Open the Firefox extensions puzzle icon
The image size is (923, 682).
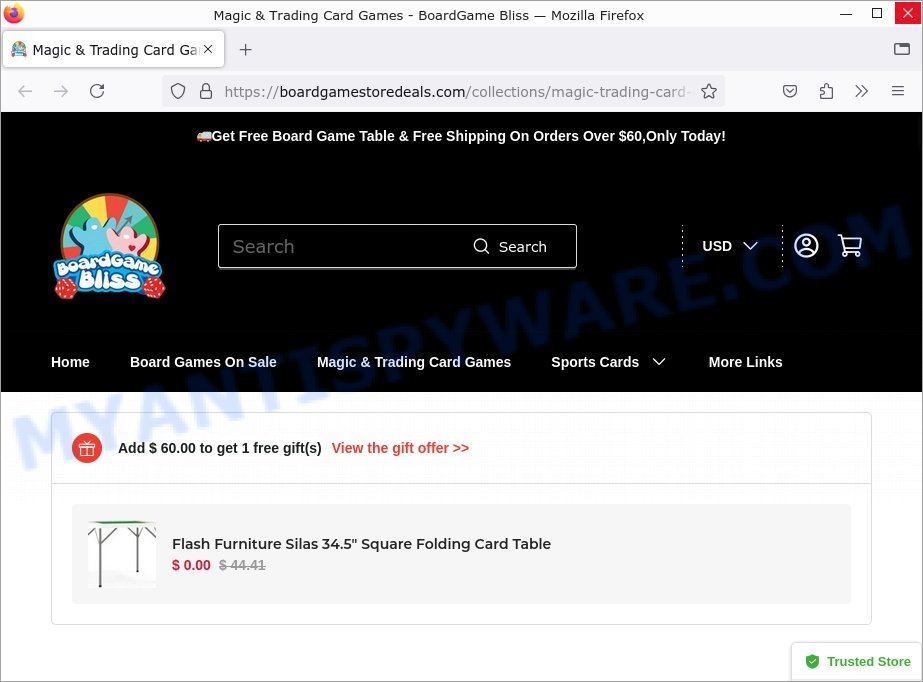click(826, 91)
